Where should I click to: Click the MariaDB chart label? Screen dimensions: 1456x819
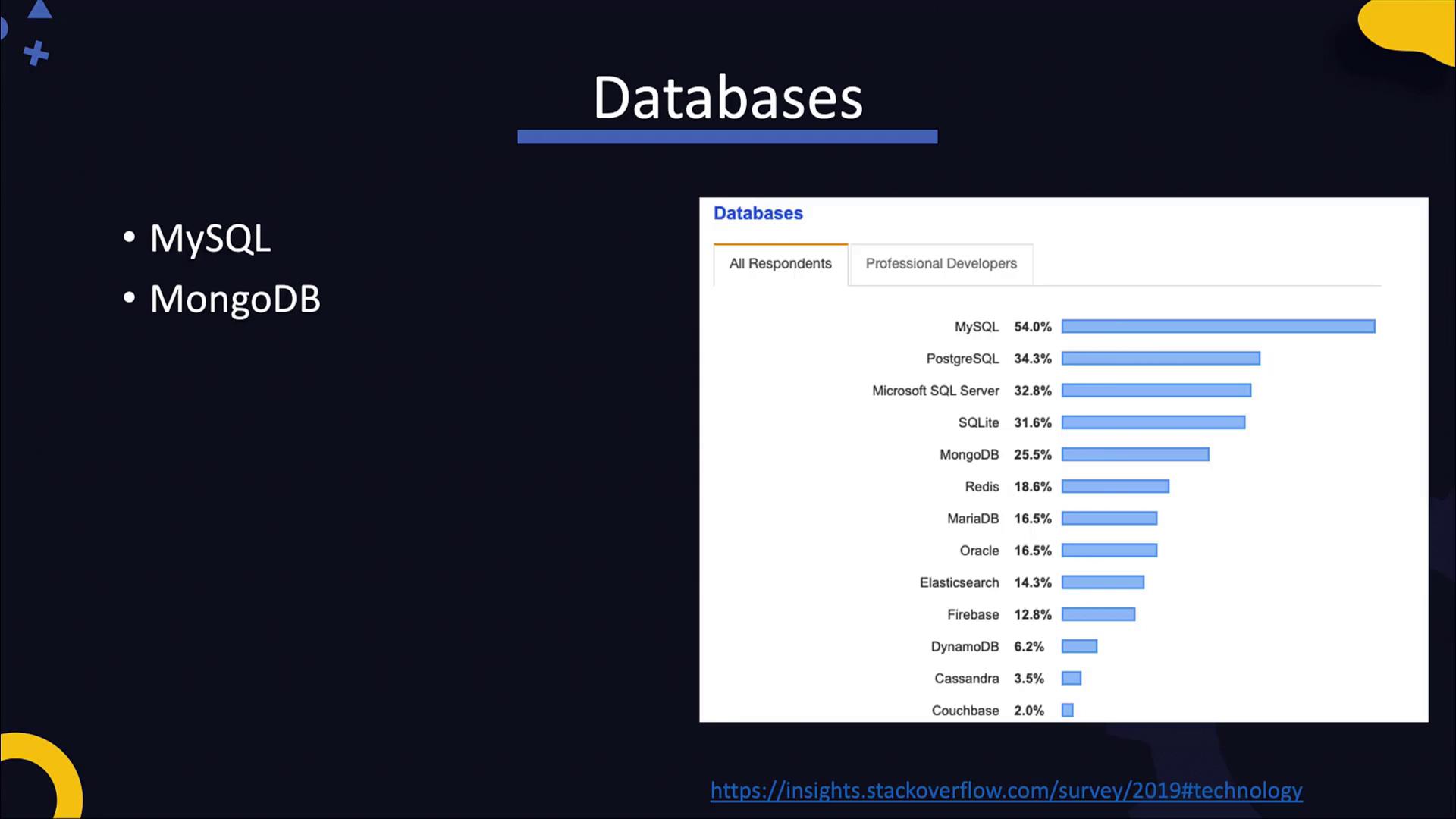click(x=972, y=519)
